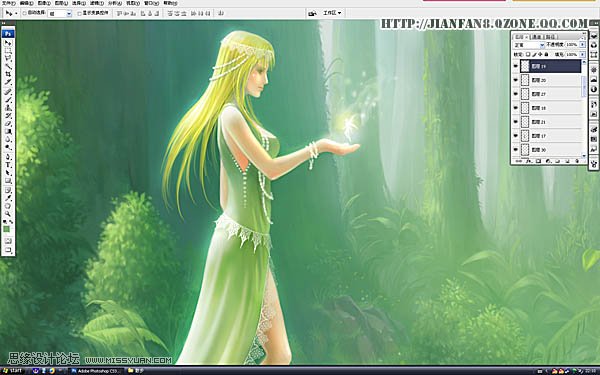The width and height of the screenshot is (600, 375).
Task: Open the 文件 File menu
Action: 8,3
